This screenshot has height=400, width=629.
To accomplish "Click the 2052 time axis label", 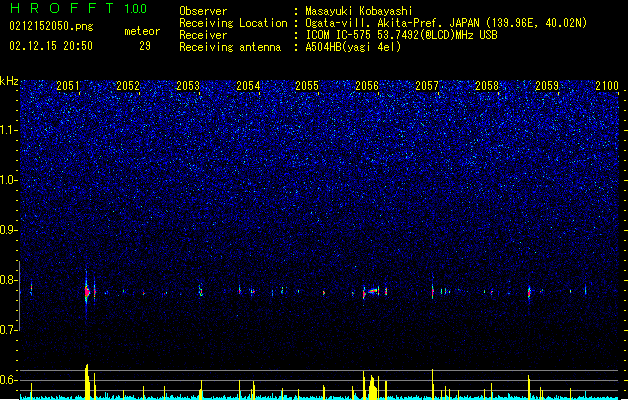I will (128, 85).
